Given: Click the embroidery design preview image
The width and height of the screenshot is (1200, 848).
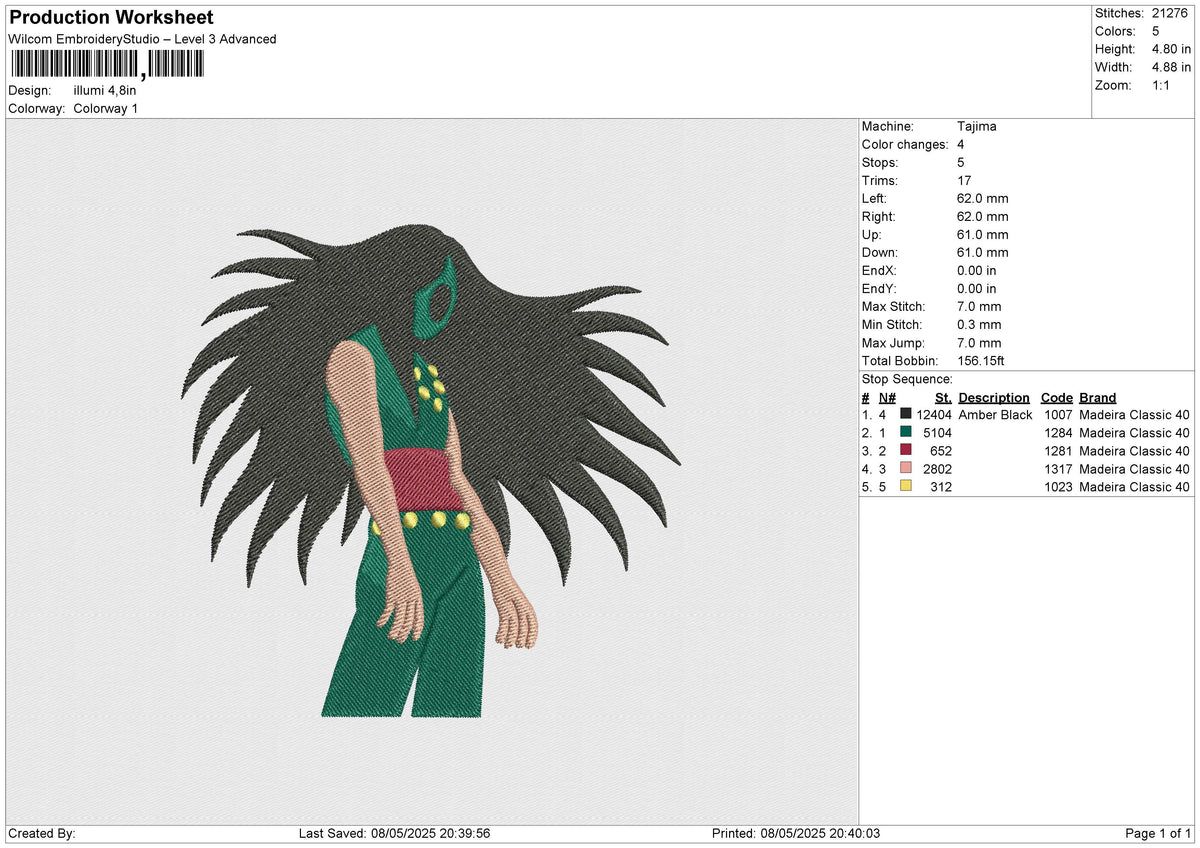Looking at the screenshot, I should click(x=432, y=470).
